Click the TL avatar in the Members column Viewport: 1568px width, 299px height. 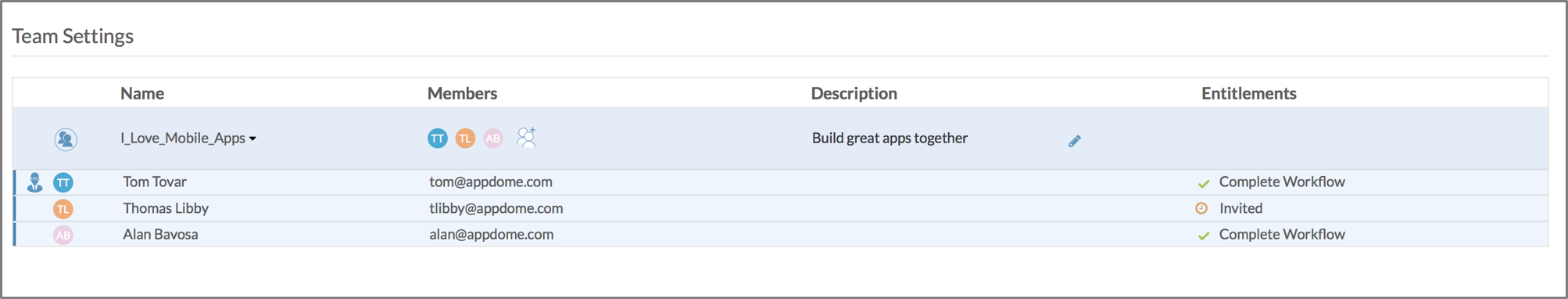(465, 139)
